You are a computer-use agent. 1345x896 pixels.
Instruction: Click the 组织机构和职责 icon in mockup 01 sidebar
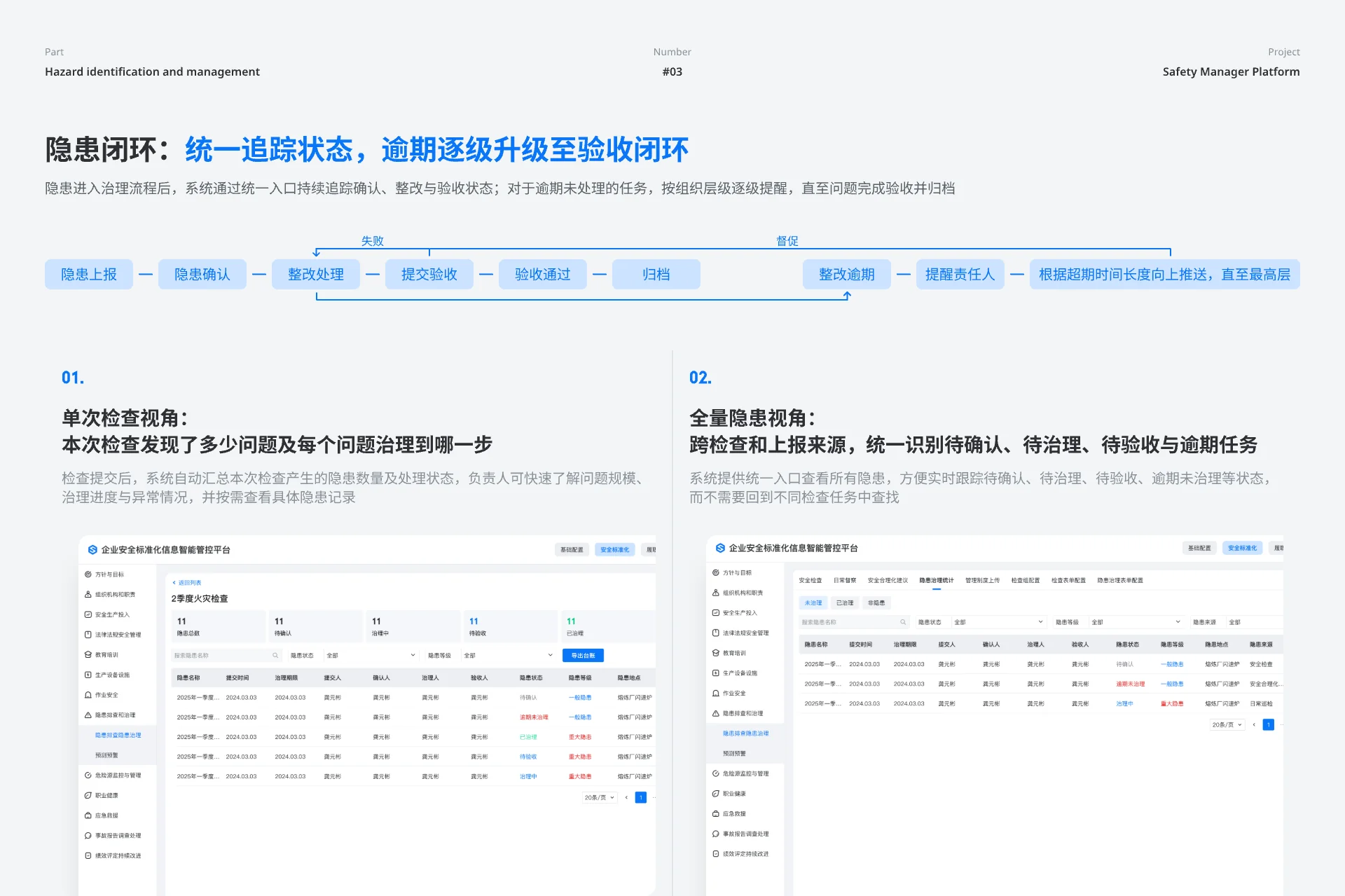(88, 594)
